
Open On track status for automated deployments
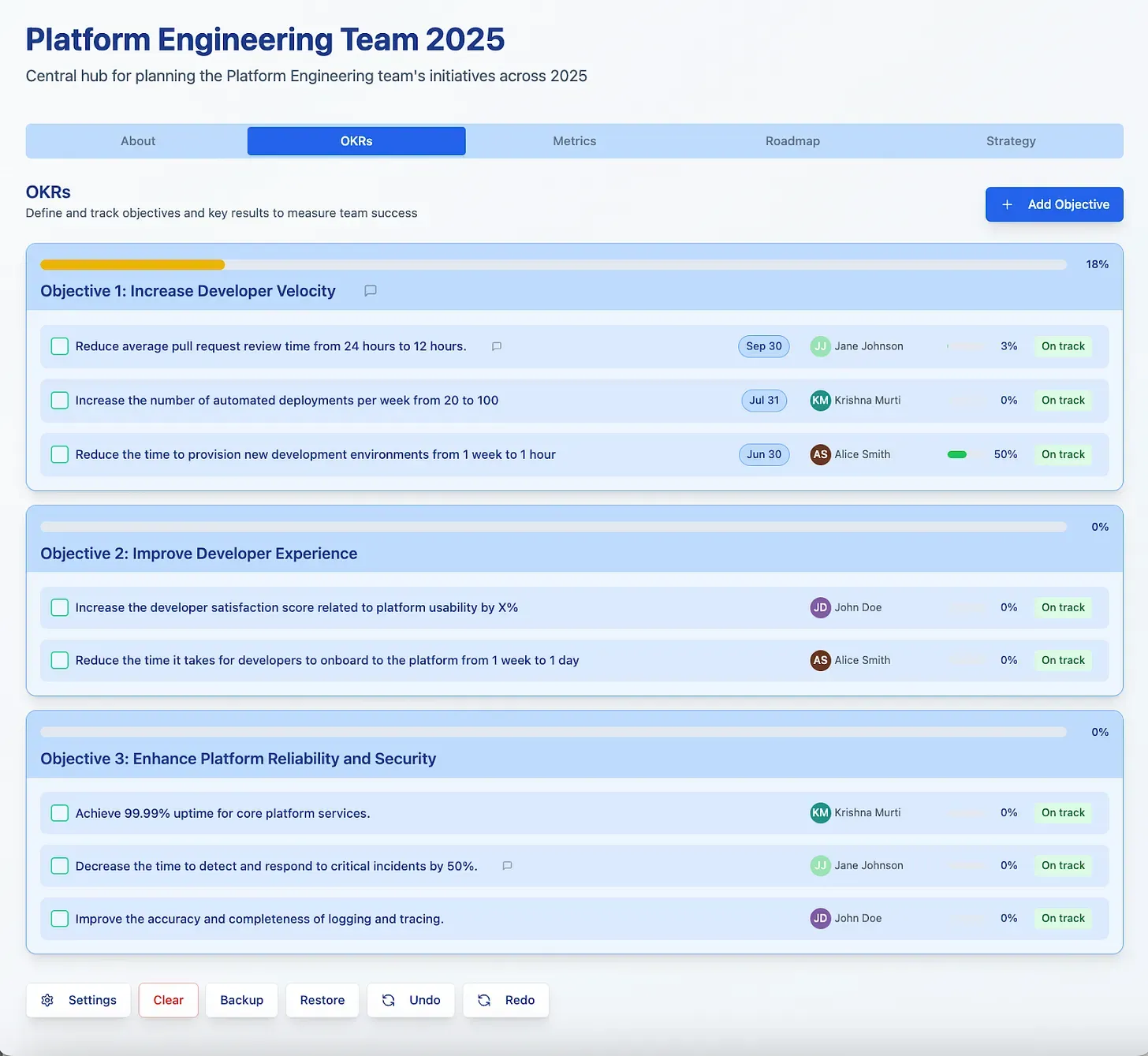coord(1063,400)
